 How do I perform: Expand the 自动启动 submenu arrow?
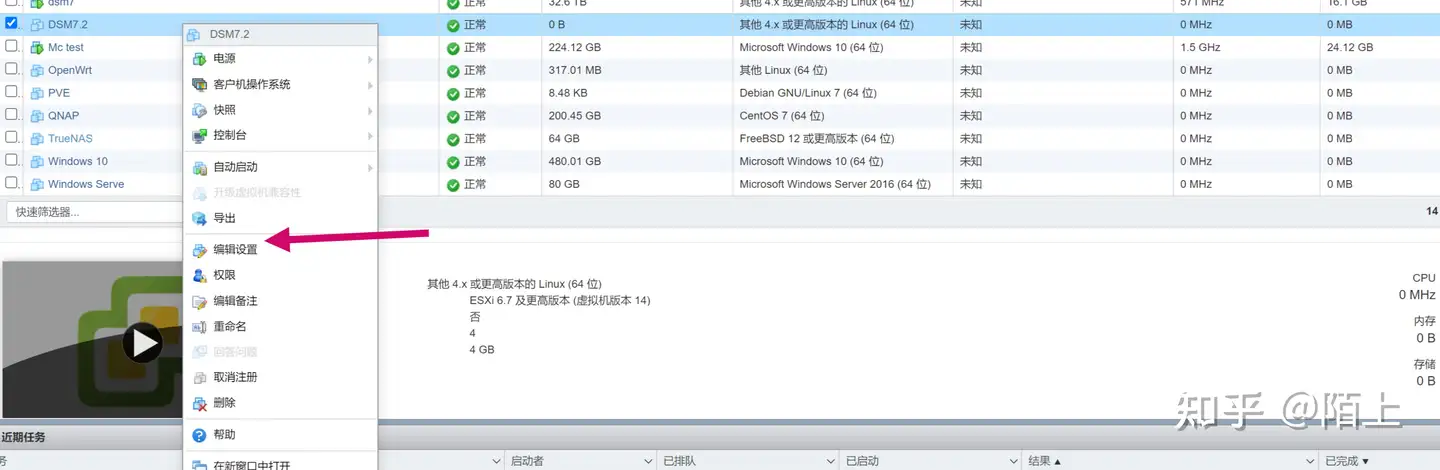[370, 167]
